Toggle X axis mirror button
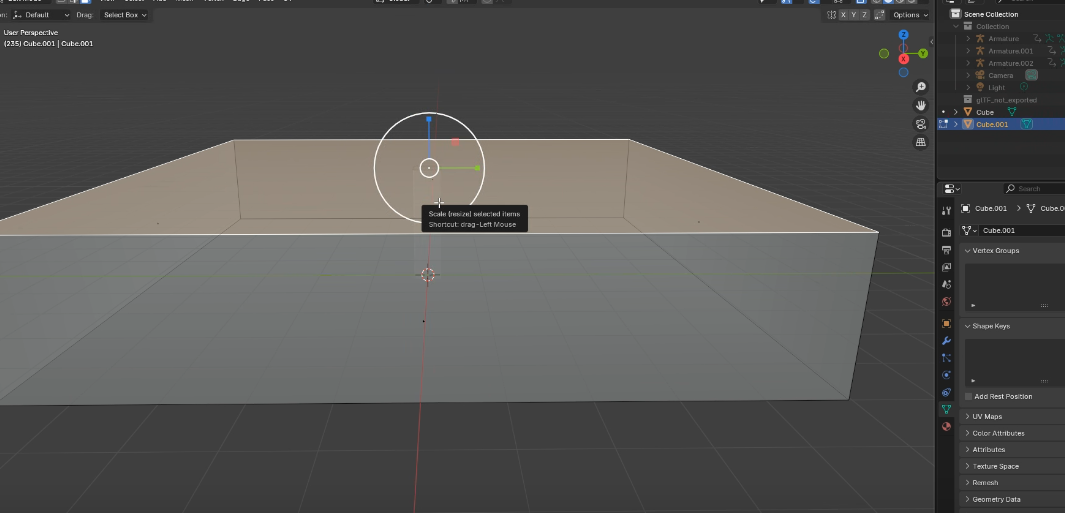 (844, 15)
